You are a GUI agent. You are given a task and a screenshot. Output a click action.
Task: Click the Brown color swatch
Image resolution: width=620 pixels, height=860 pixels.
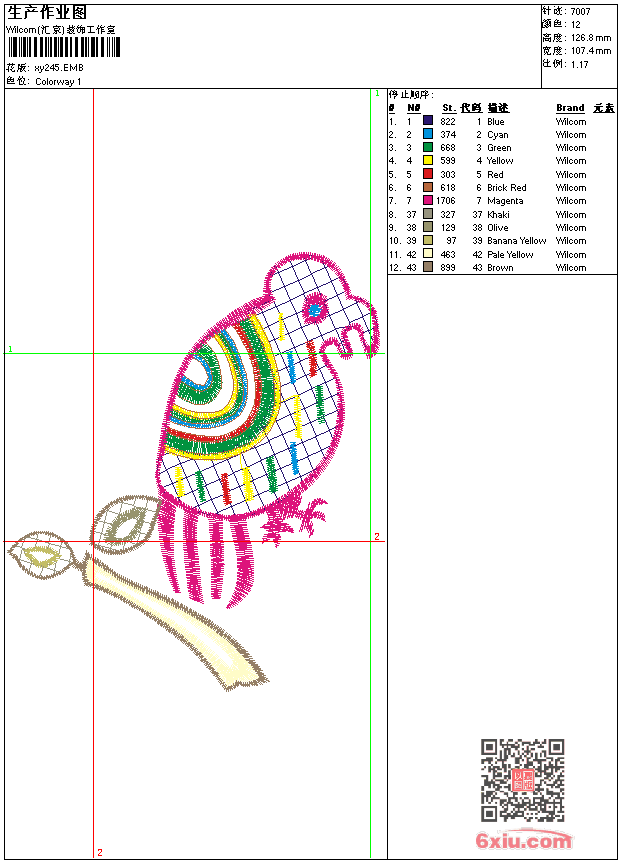point(428,267)
